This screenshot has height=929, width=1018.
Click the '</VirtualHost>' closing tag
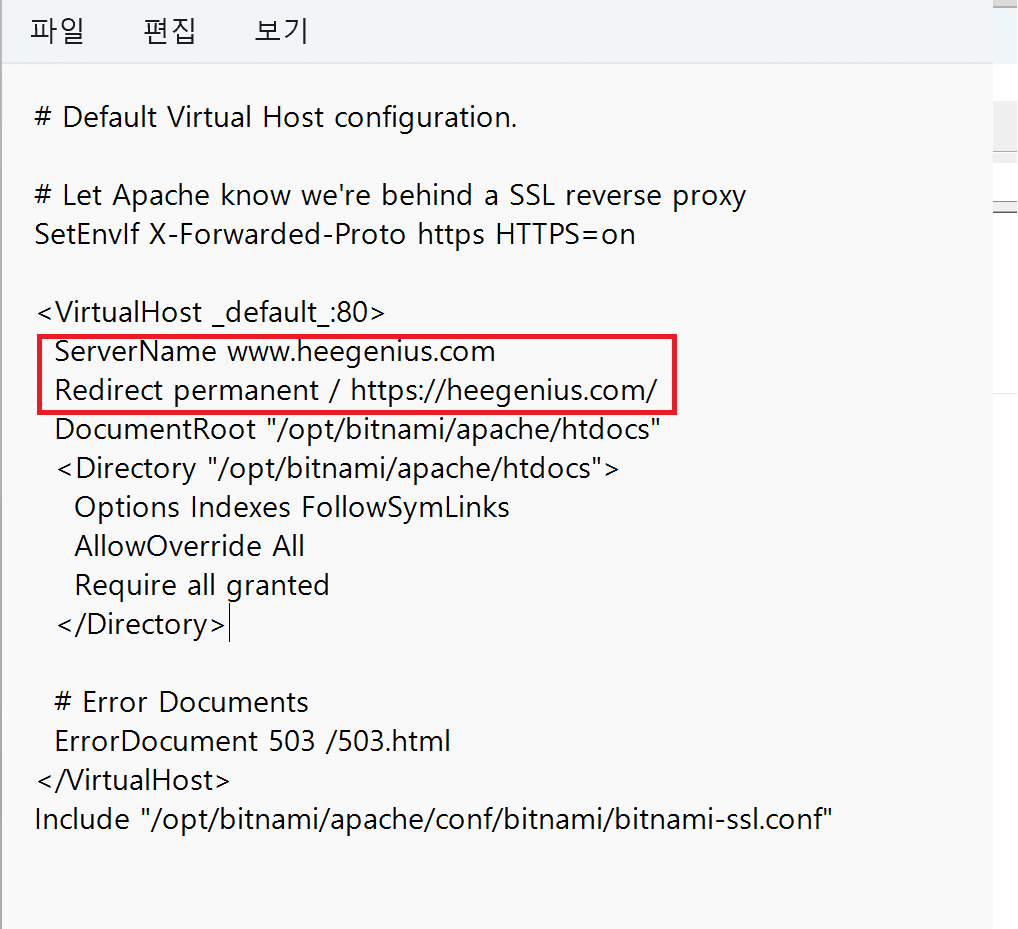point(133,780)
